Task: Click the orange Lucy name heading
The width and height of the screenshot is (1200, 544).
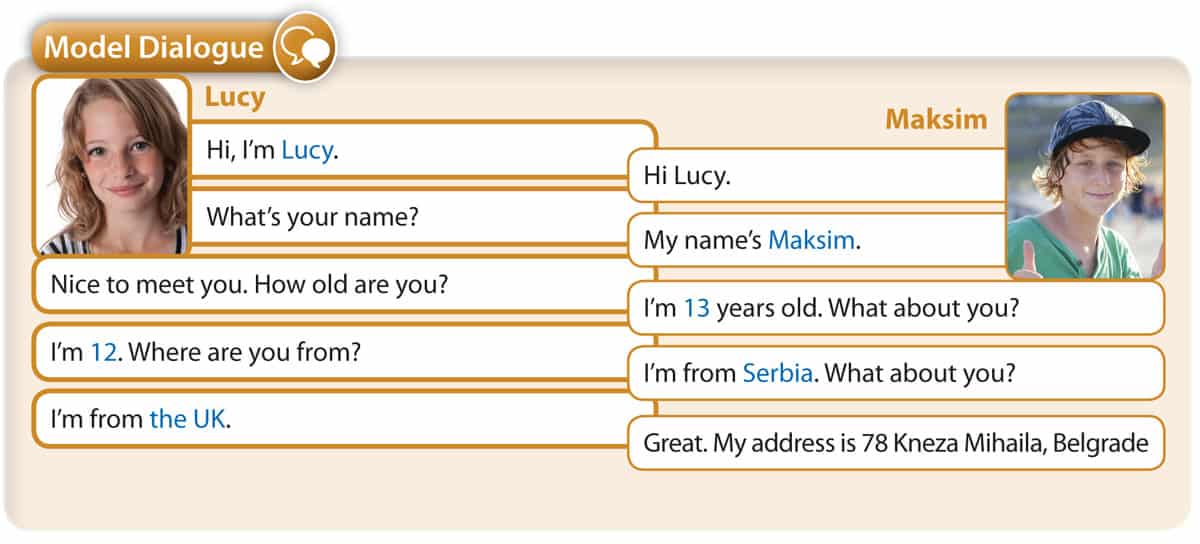Action: pos(234,97)
